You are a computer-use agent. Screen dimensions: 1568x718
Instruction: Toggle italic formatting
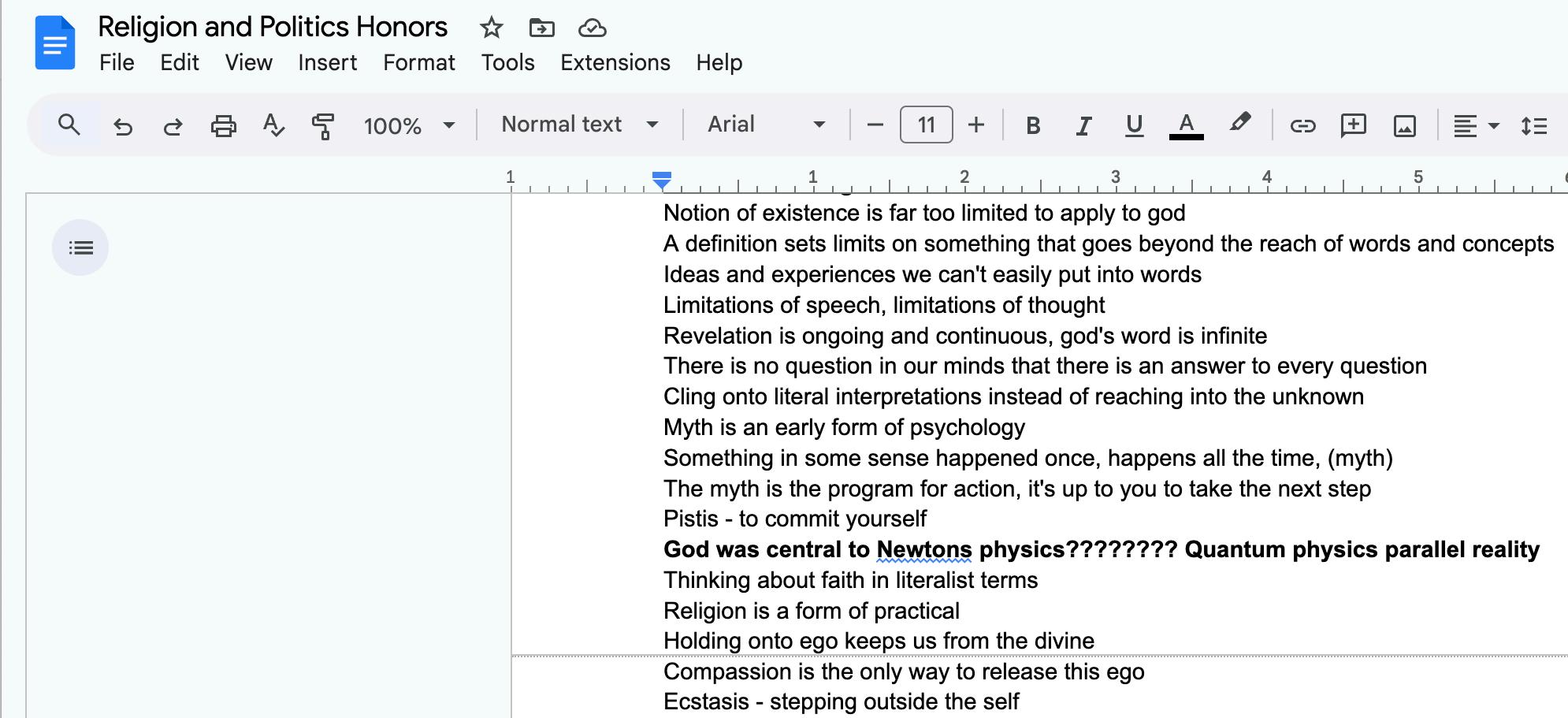point(1083,125)
